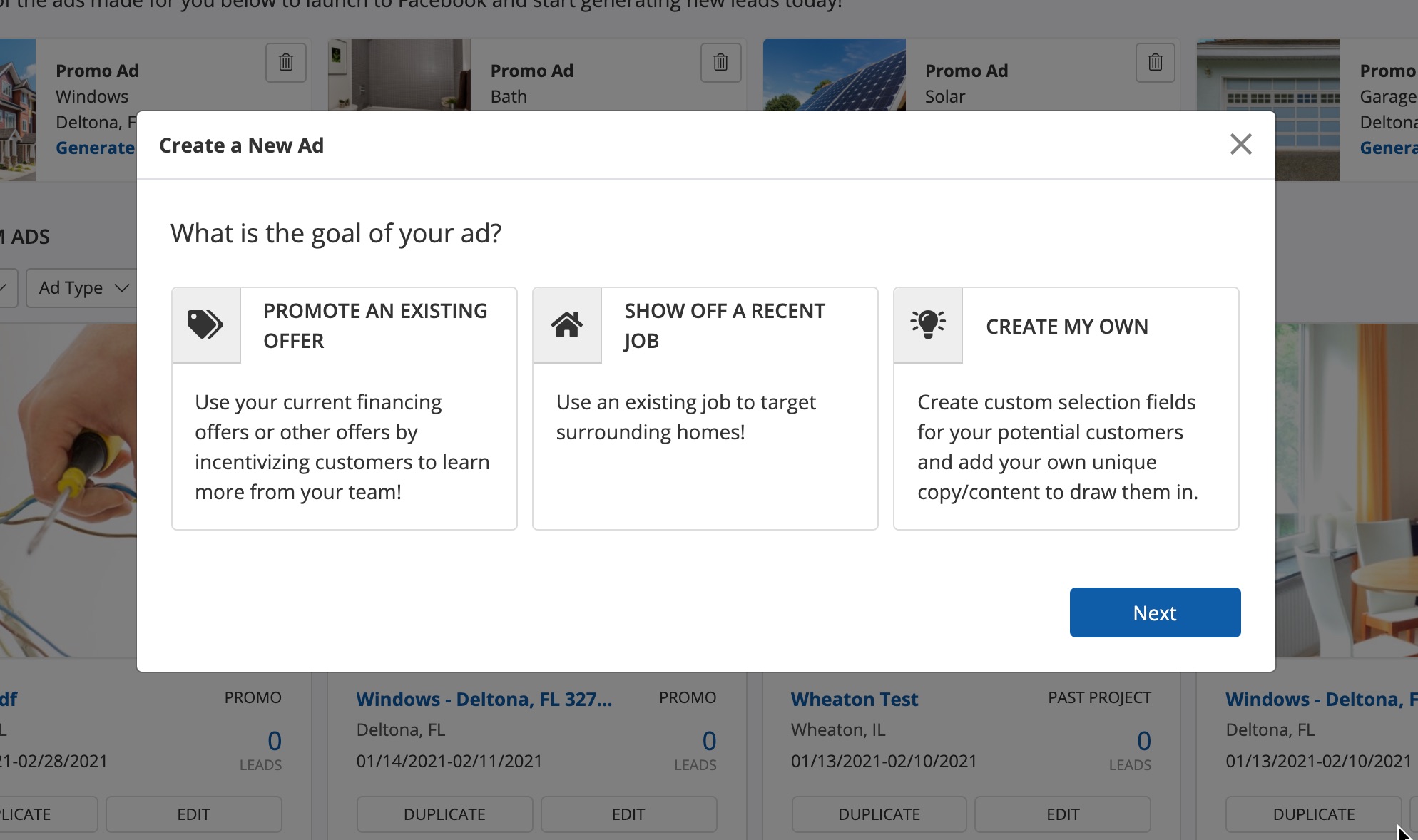Open the Wheaton Test ad link
Image resolution: width=1418 pixels, height=840 pixels.
[854, 700]
